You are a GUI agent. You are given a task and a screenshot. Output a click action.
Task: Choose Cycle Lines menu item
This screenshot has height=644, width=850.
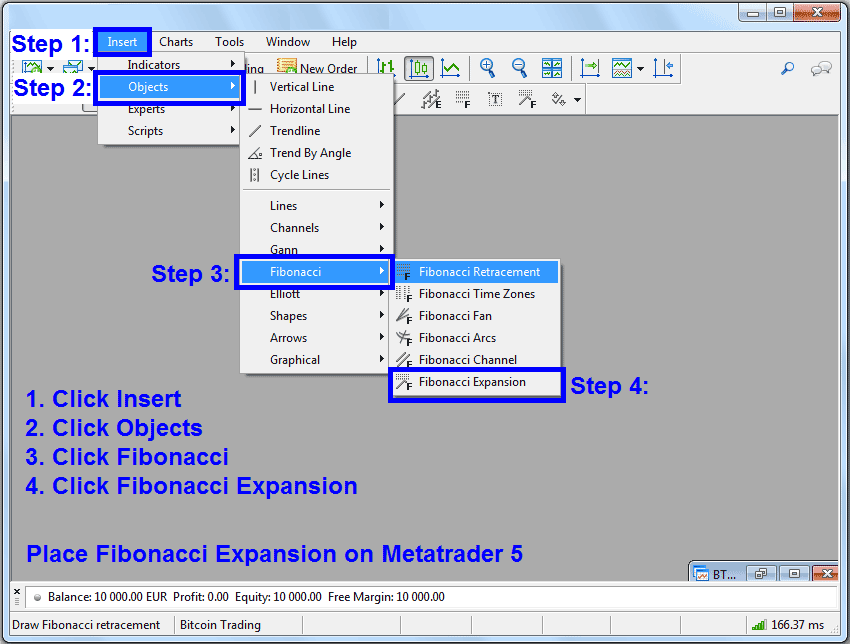point(317,175)
